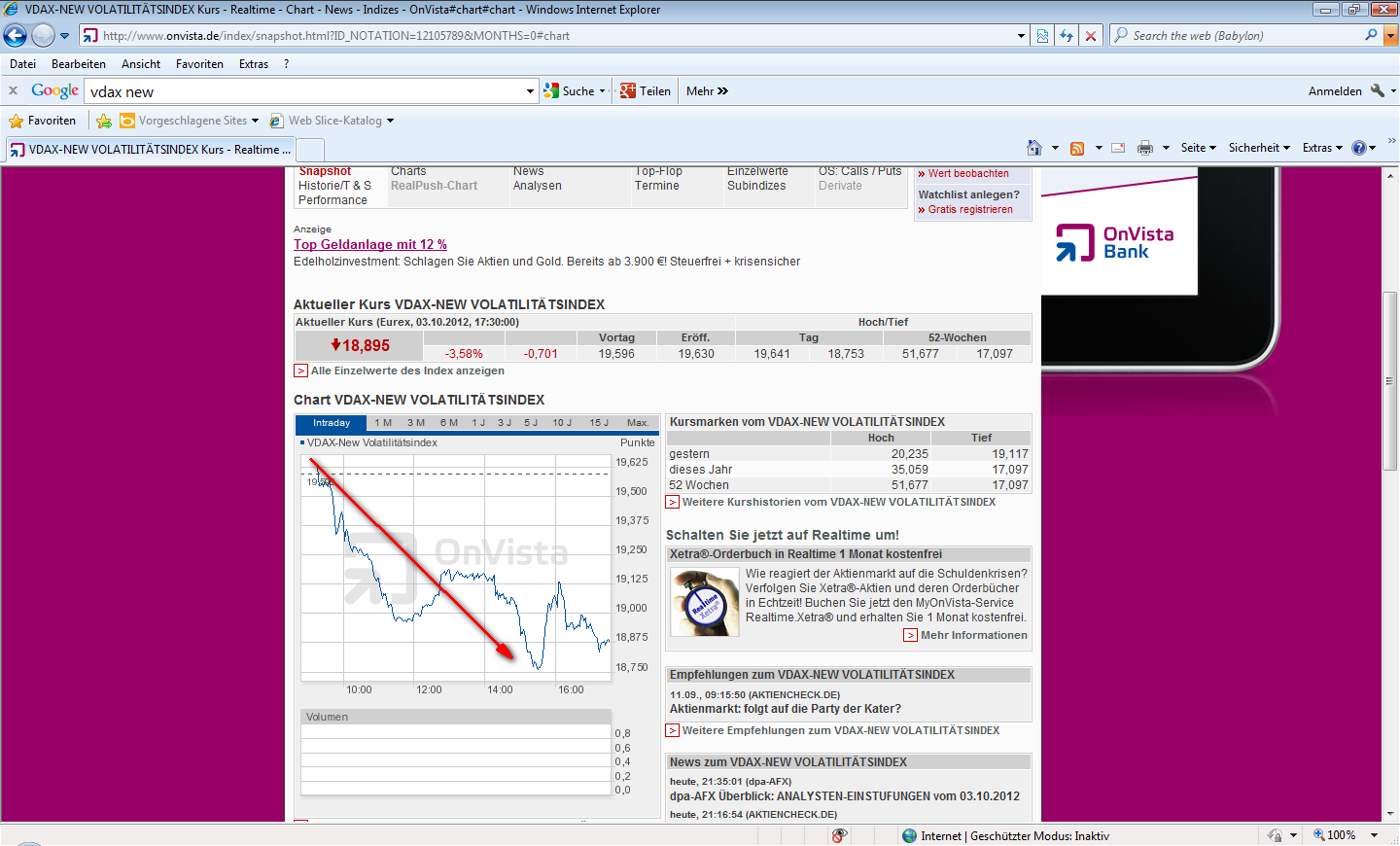Click the blue Help question mark icon
Image resolution: width=1400 pixels, height=846 pixels.
point(1359,148)
